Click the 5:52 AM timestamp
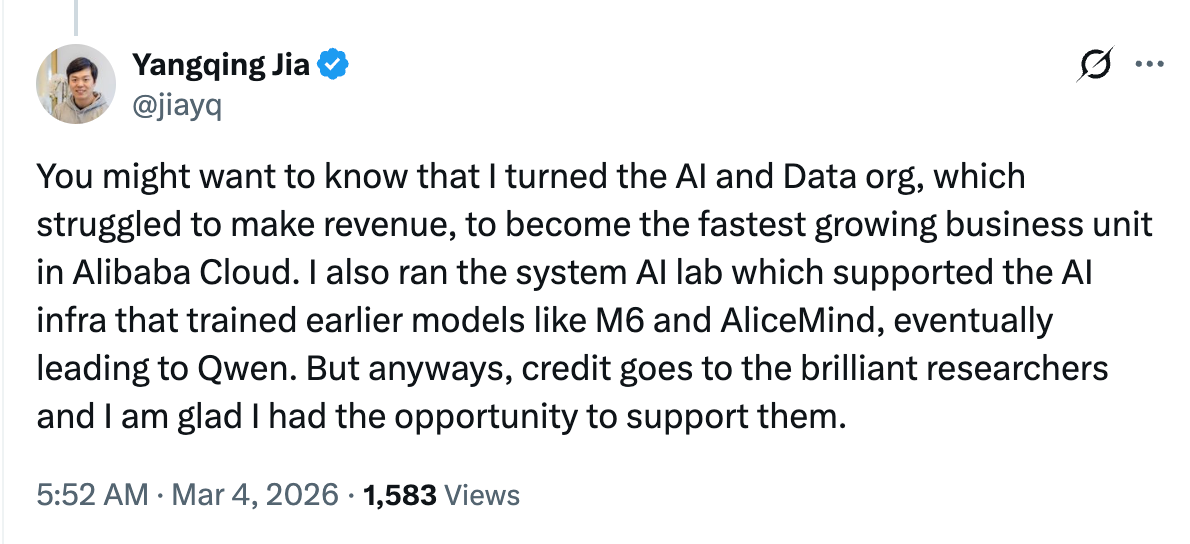 click(x=91, y=494)
